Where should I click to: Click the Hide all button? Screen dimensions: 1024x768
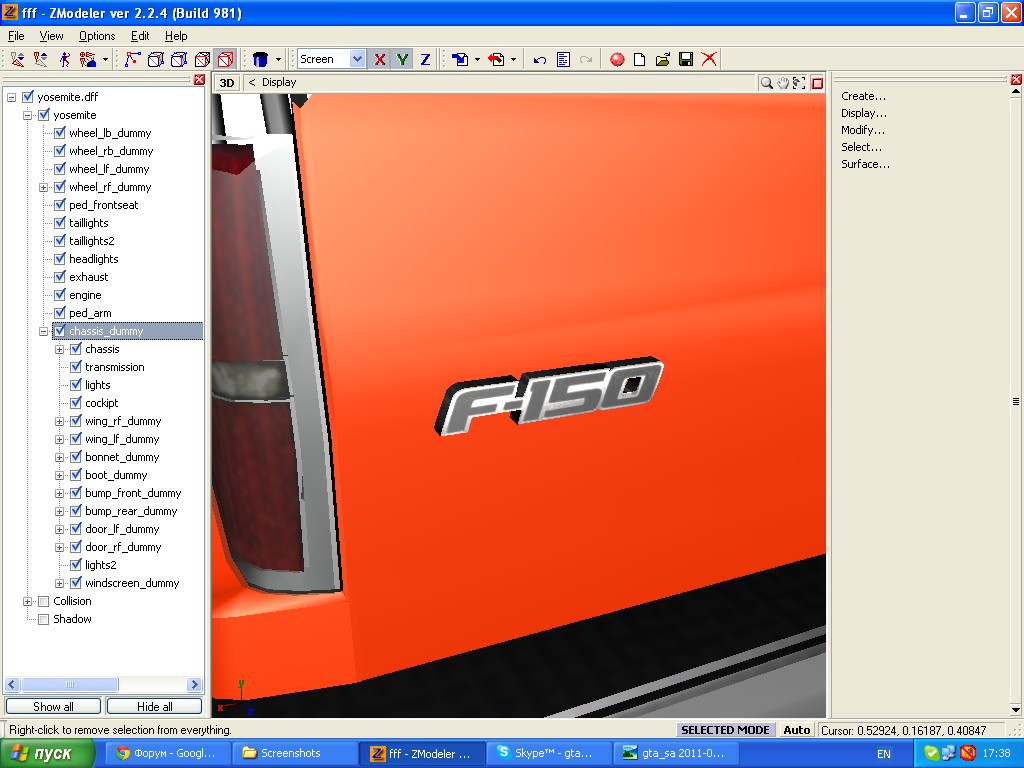pyautogui.click(x=155, y=707)
